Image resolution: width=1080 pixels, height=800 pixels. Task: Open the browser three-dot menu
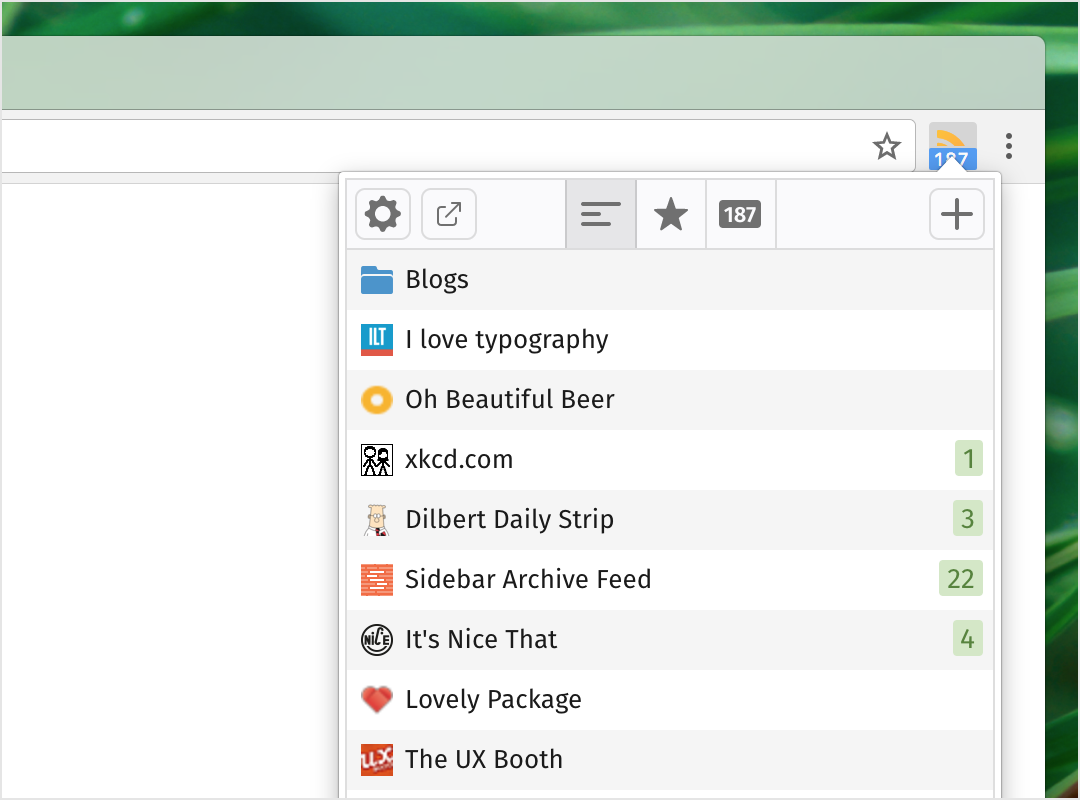click(x=1008, y=146)
